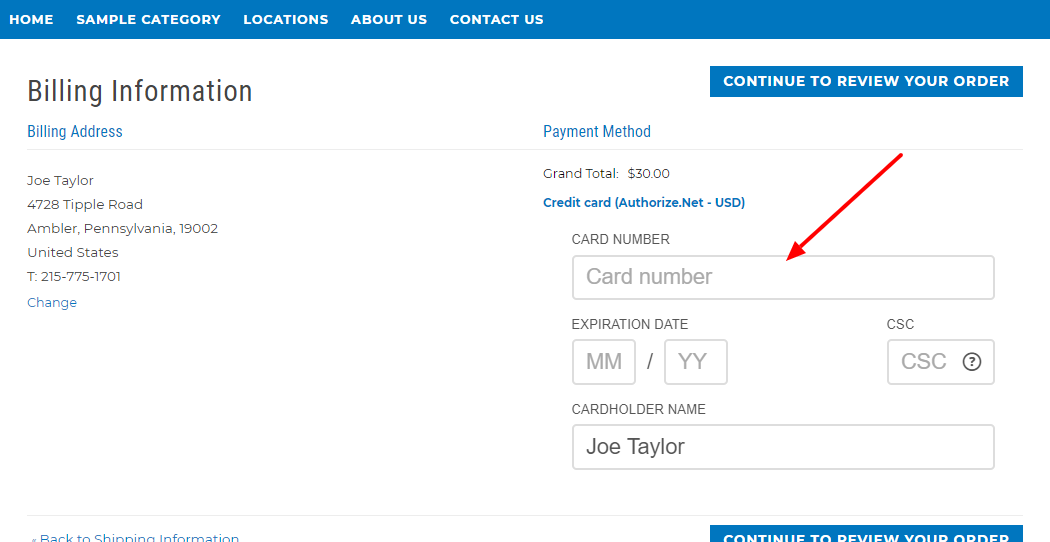The height and width of the screenshot is (542, 1050).
Task: Click the EXPIRATION DATE label
Action: pyautogui.click(x=629, y=324)
